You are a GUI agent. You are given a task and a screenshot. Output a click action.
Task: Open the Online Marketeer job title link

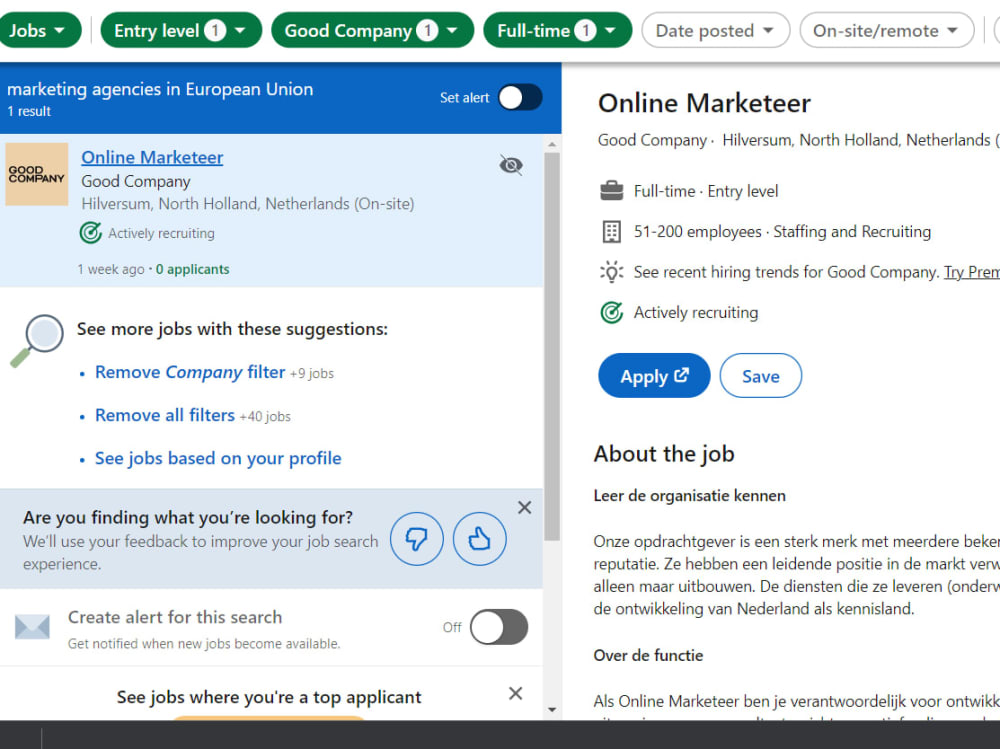click(152, 157)
